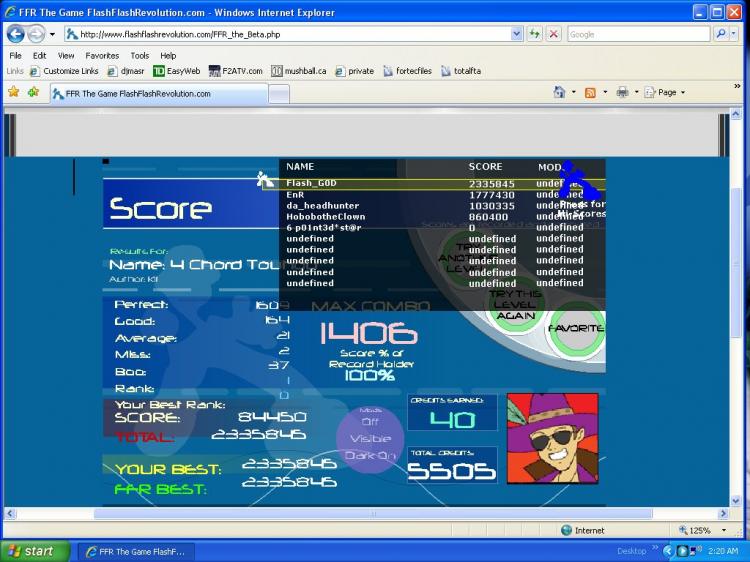Click the browser Back arrow button
The height and width of the screenshot is (562, 750).
tap(16, 33)
